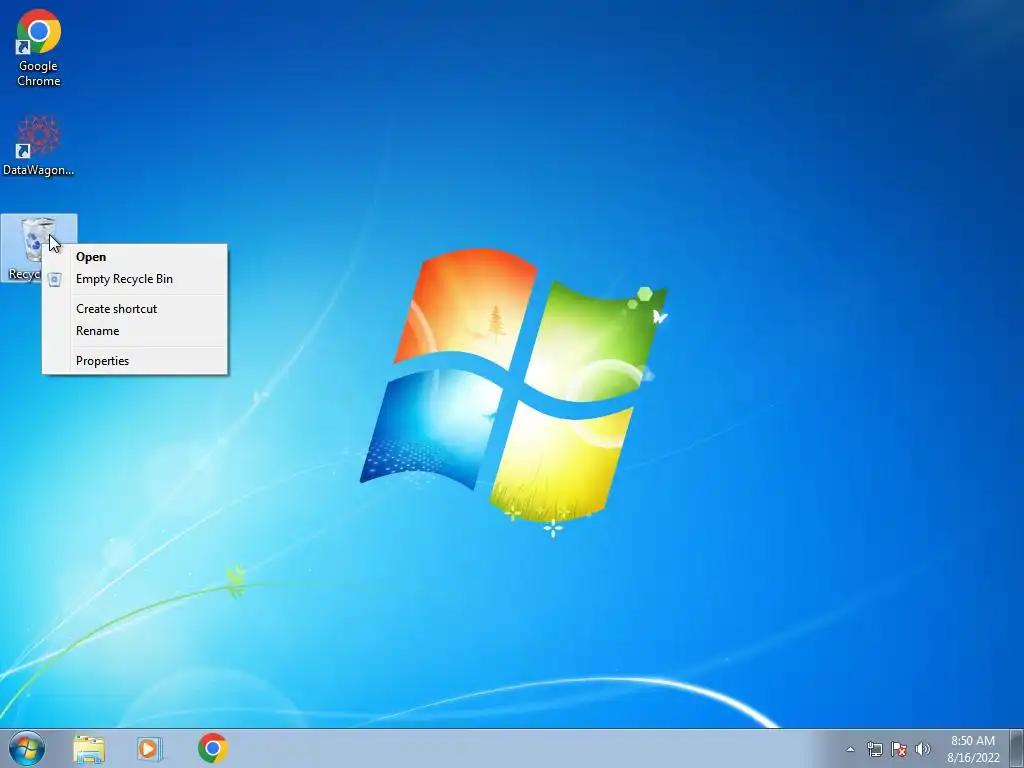Choose Empty Recycle Bin in context menu
The image size is (1024, 768).
tap(135, 279)
